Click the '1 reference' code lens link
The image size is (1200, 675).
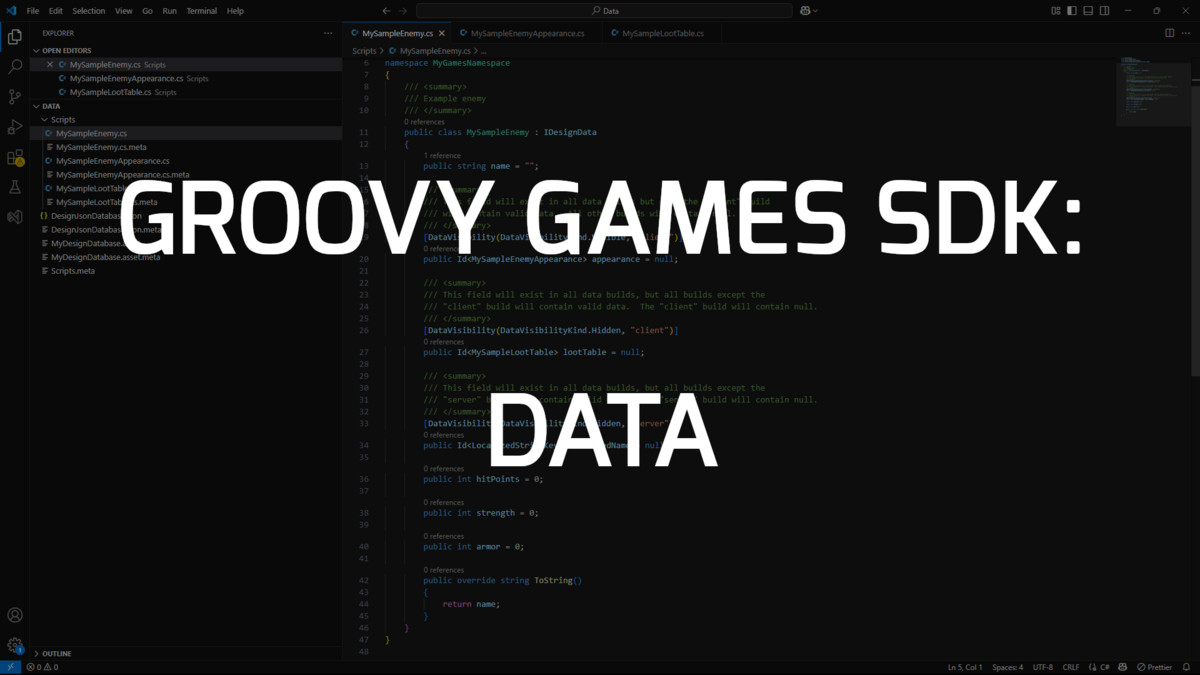(x=442, y=156)
